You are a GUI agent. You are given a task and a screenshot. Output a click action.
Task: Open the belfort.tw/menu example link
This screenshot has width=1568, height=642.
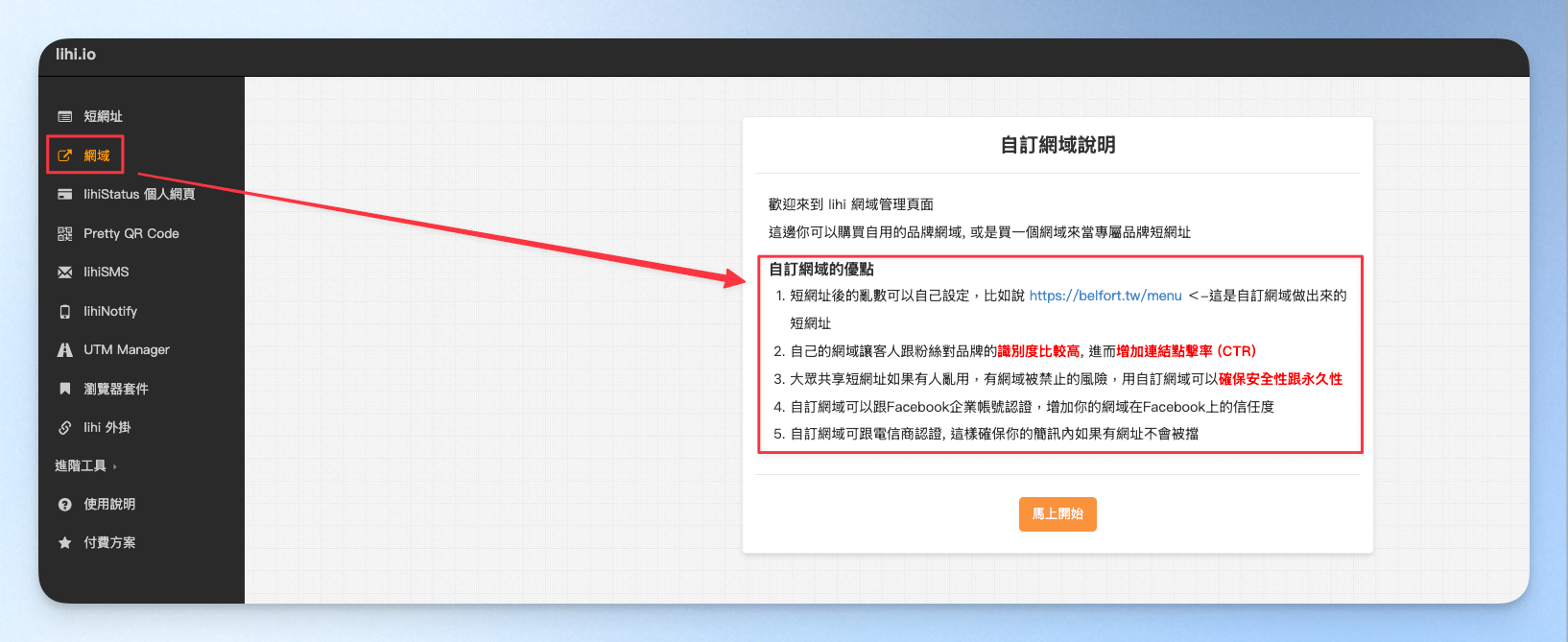point(1105,296)
